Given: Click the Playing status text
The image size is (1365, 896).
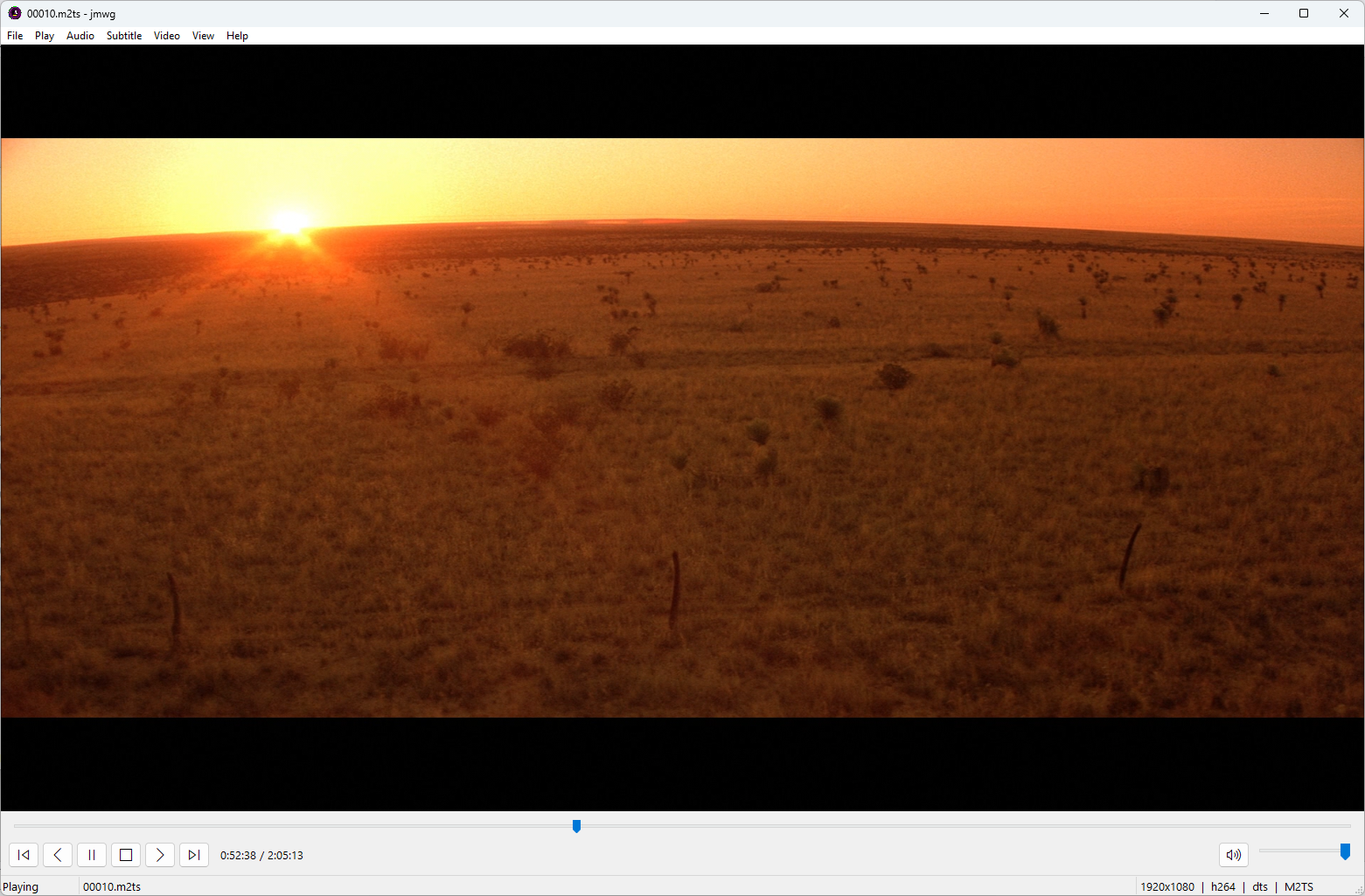Looking at the screenshot, I should click(x=21, y=886).
